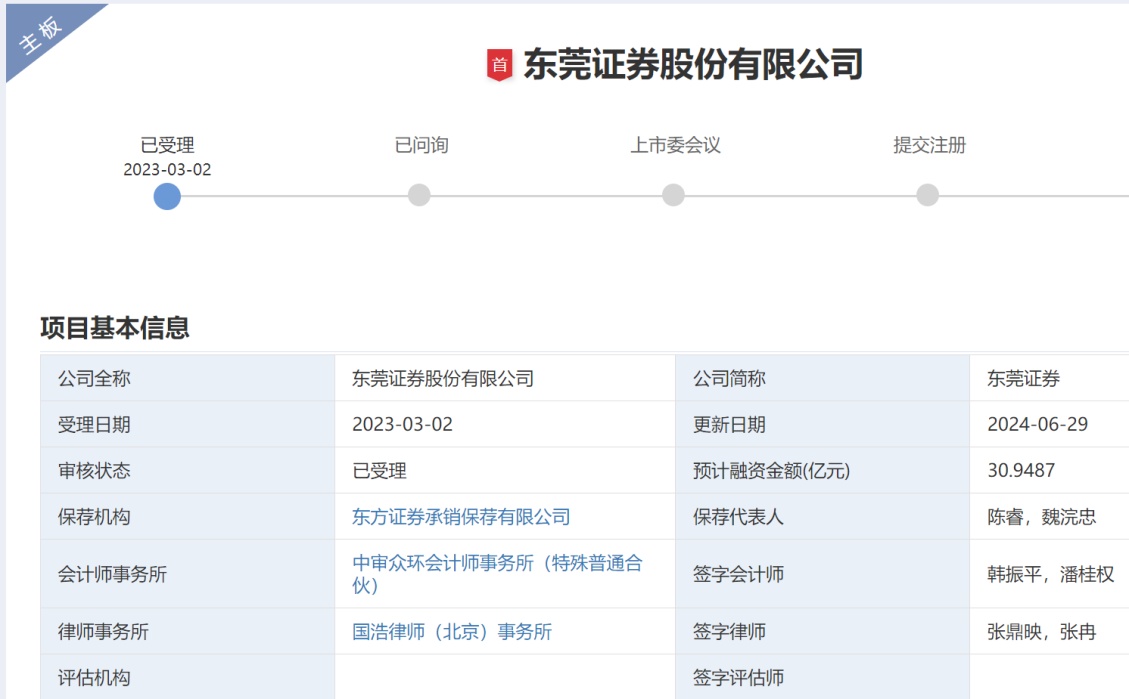1129x699 pixels.
Task: Click the 保荐代表人 field label
Action: coord(738,517)
